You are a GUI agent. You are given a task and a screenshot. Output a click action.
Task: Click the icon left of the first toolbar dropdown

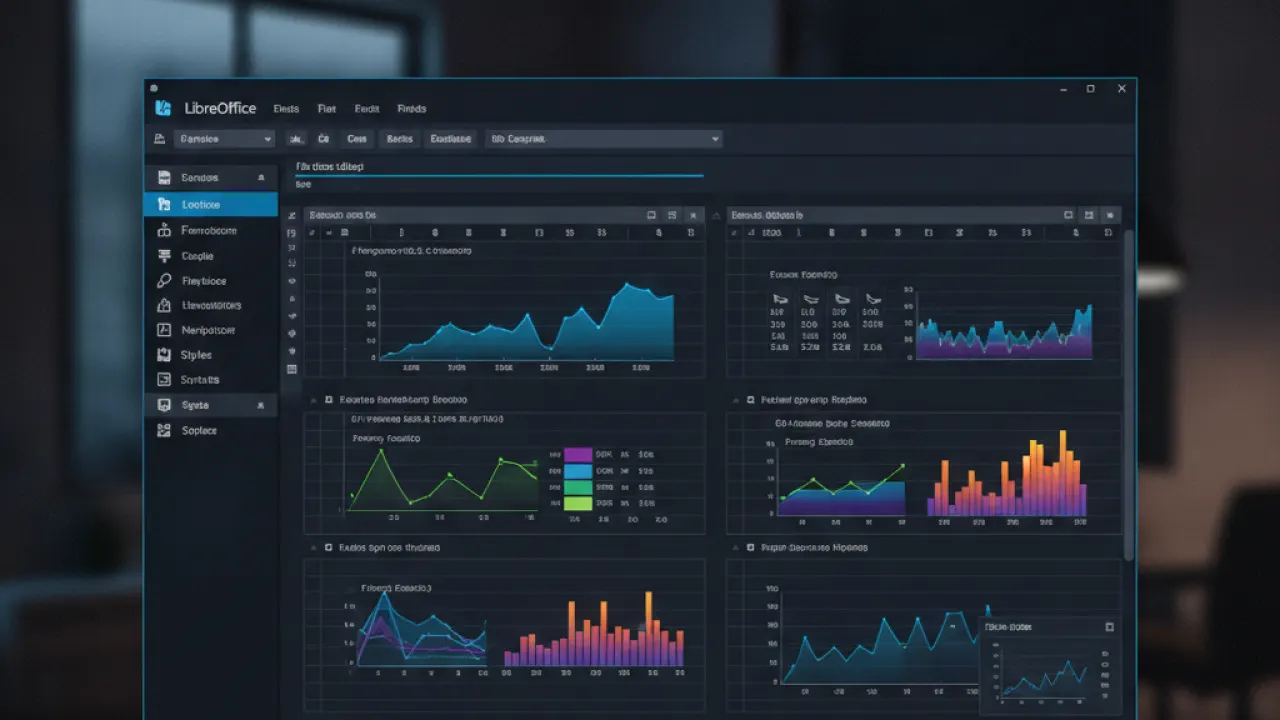[x=159, y=139]
